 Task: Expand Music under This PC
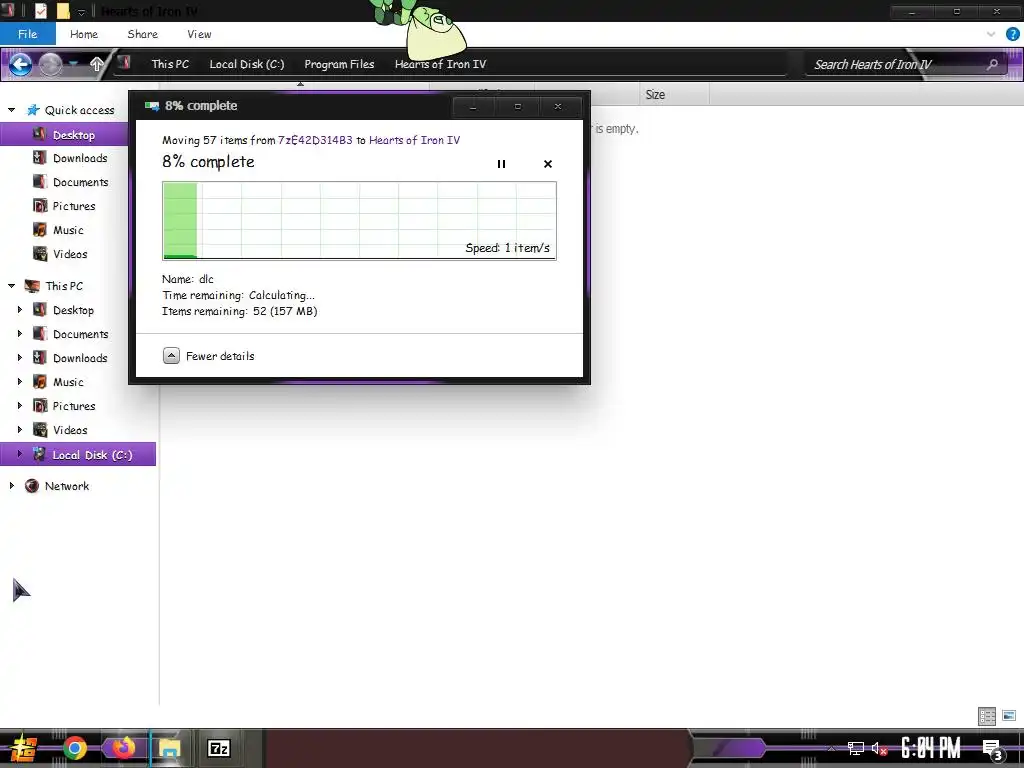click(20, 381)
